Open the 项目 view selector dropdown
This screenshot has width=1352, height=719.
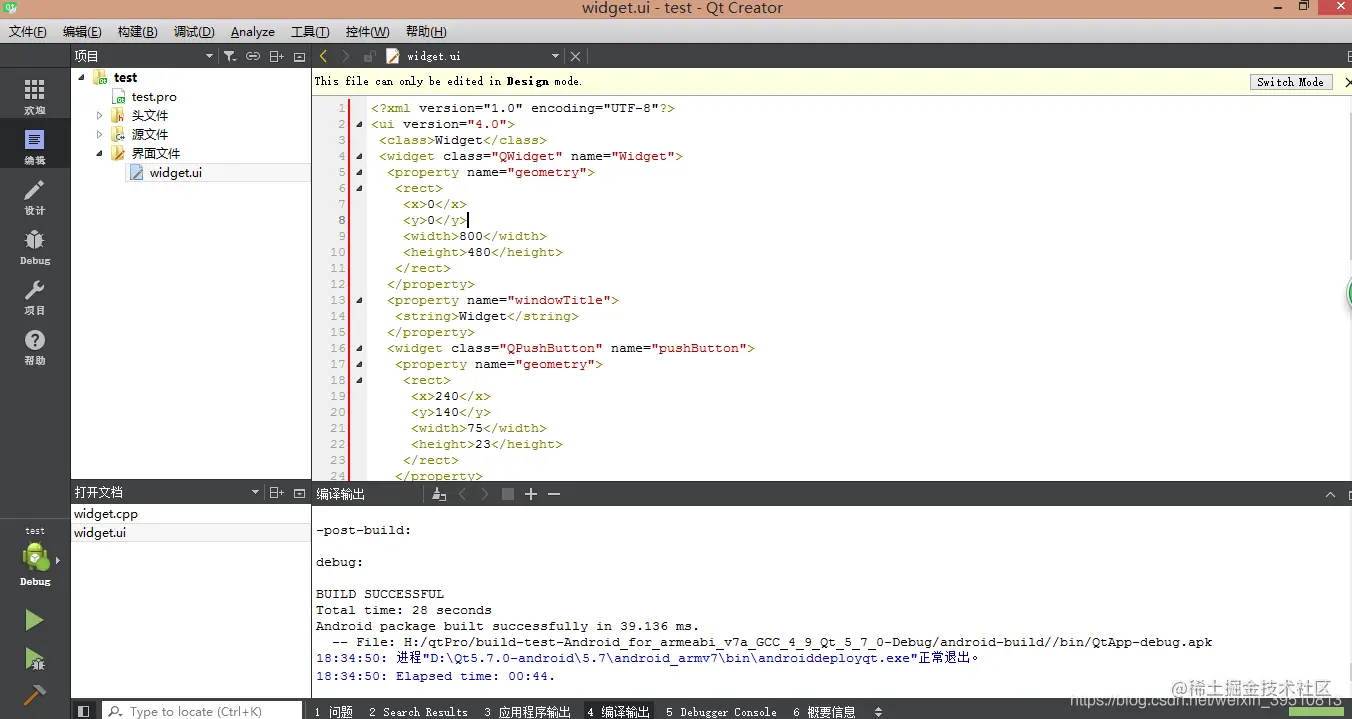pos(209,57)
